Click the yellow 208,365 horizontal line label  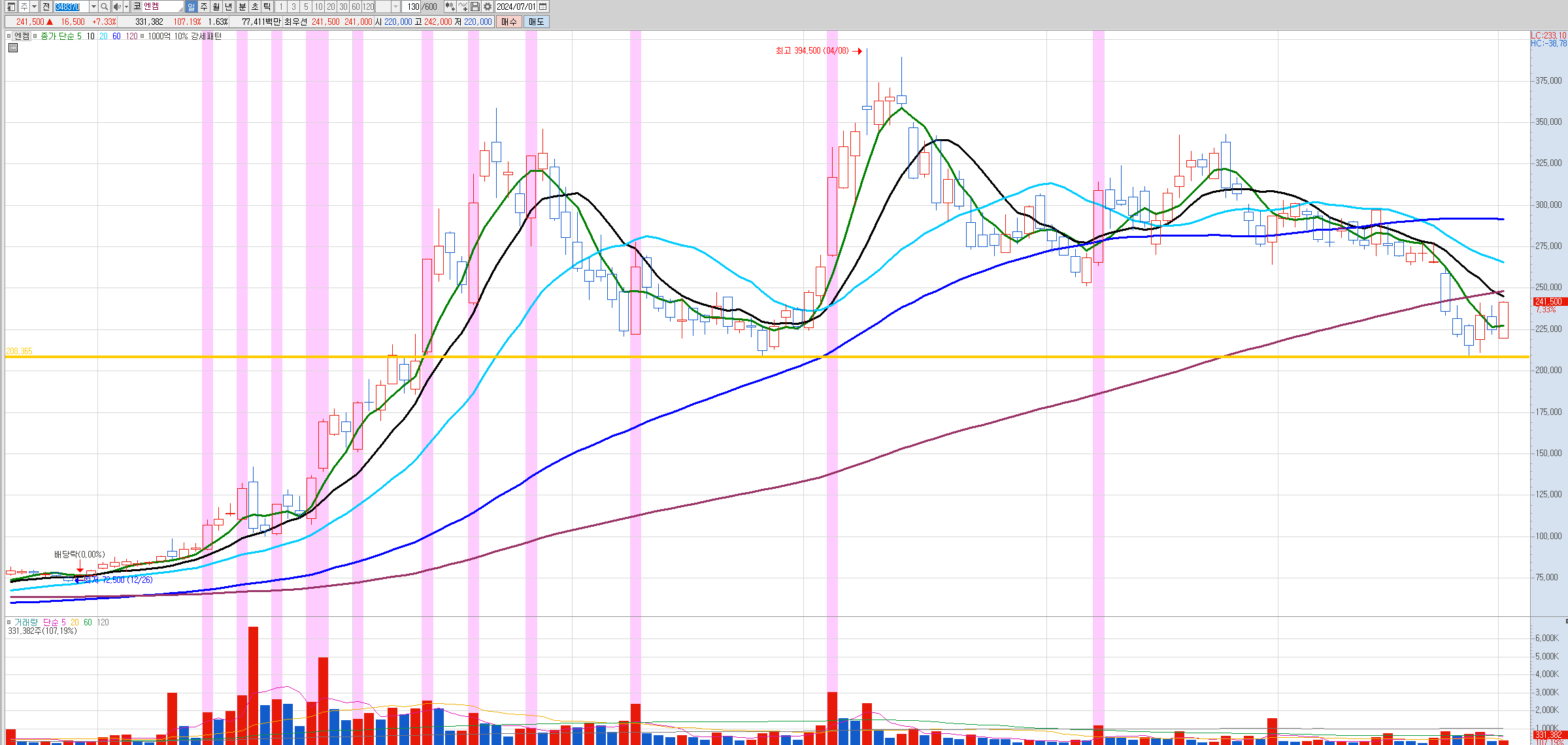19,352
